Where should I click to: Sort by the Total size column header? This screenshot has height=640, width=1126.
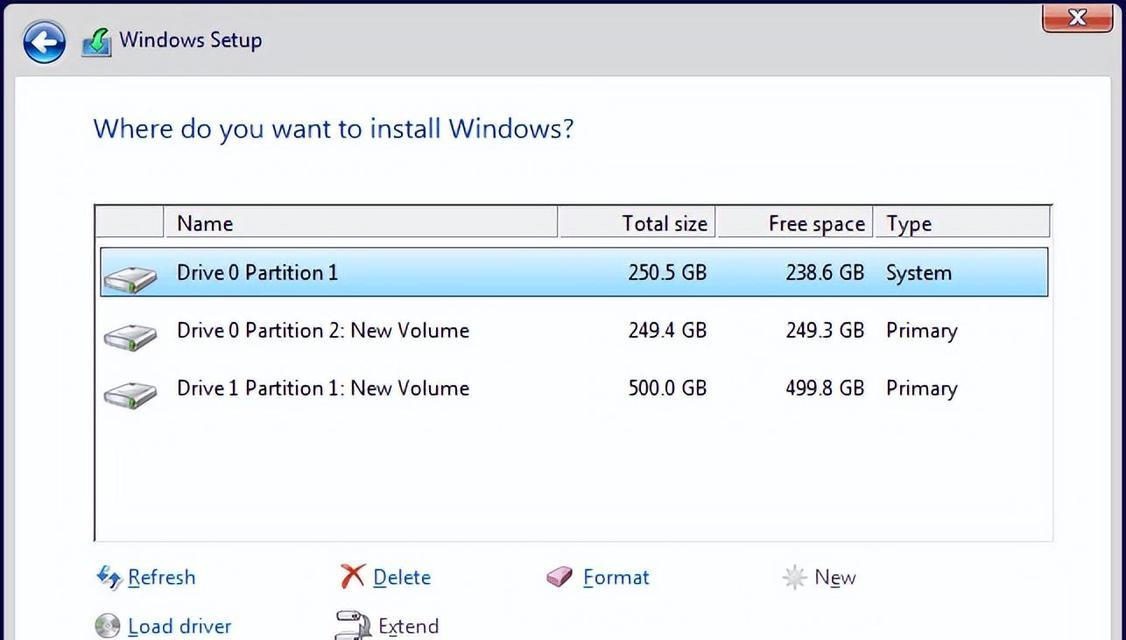(637, 223)
